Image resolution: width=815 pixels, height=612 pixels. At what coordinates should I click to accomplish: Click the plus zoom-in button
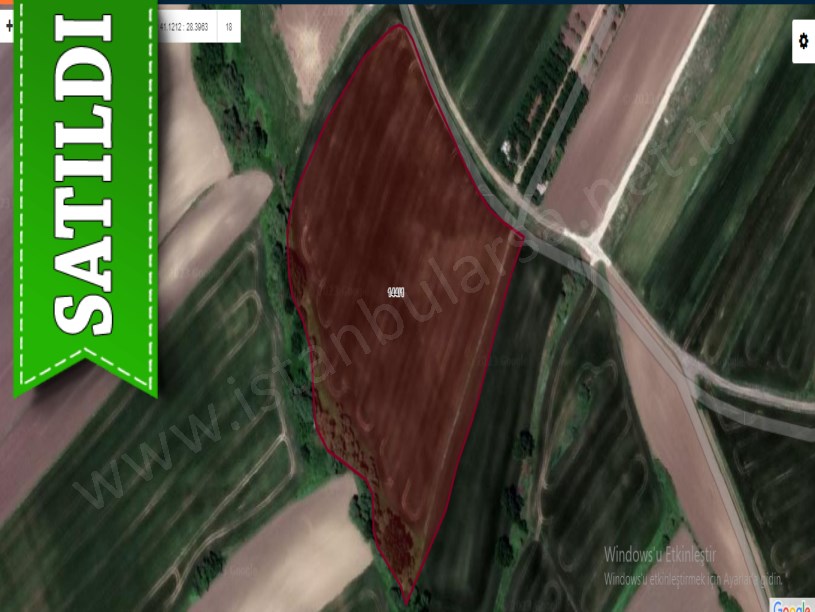pyautogui.click(x=9, y=27)
